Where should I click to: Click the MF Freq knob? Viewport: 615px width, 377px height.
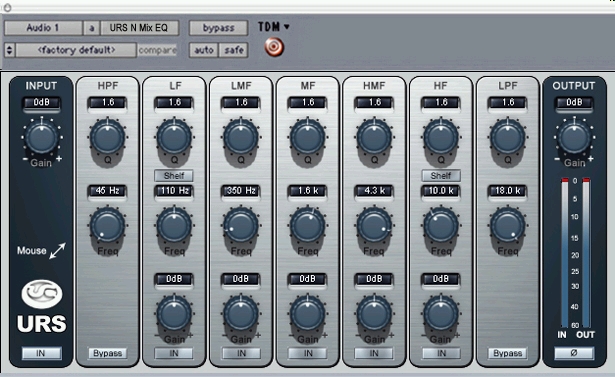pos(308,226)
